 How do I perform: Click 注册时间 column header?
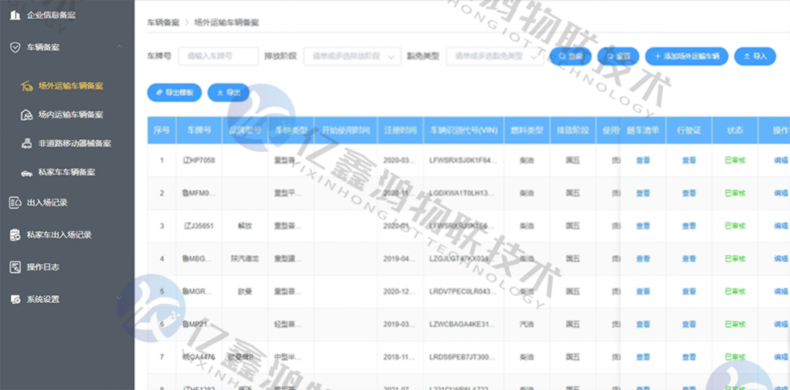pos(400,130)
